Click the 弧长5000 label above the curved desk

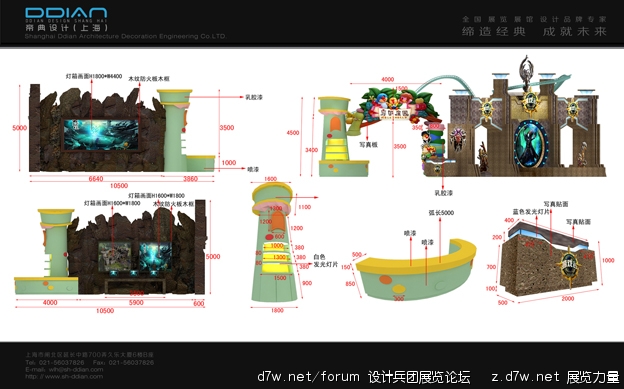441,213
